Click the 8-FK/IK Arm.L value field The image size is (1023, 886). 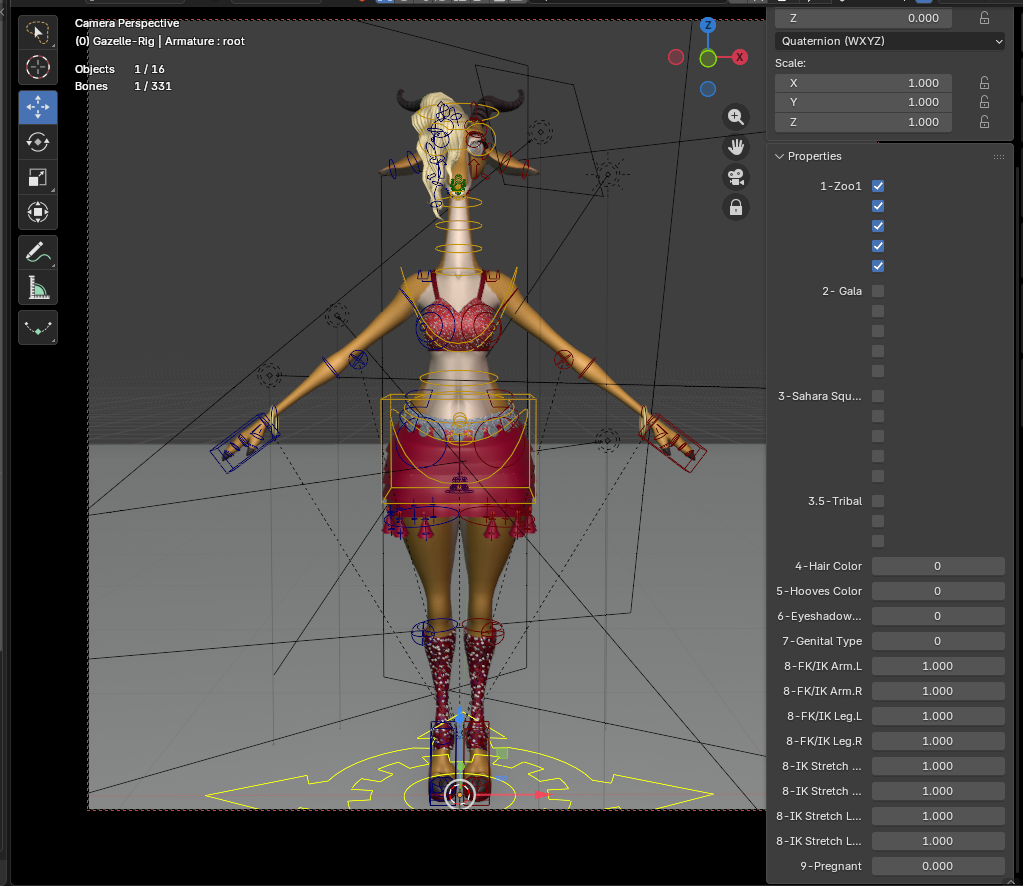(937, 666)
